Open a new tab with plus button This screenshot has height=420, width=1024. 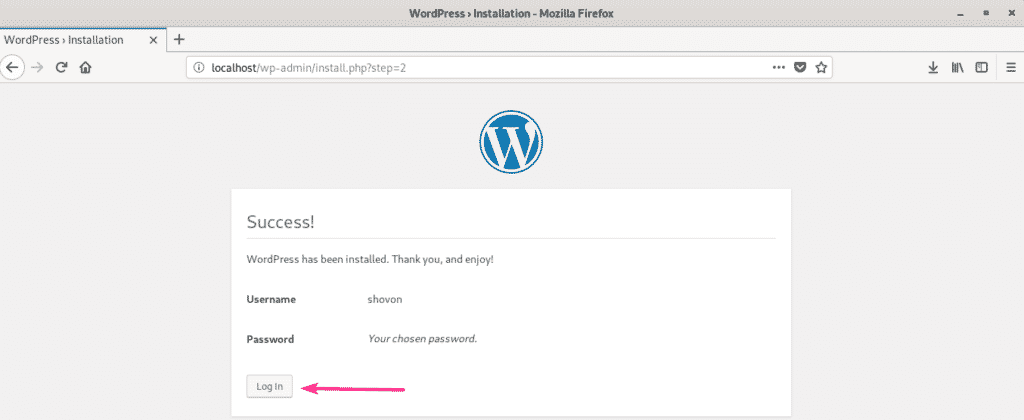tap(180, 40)
